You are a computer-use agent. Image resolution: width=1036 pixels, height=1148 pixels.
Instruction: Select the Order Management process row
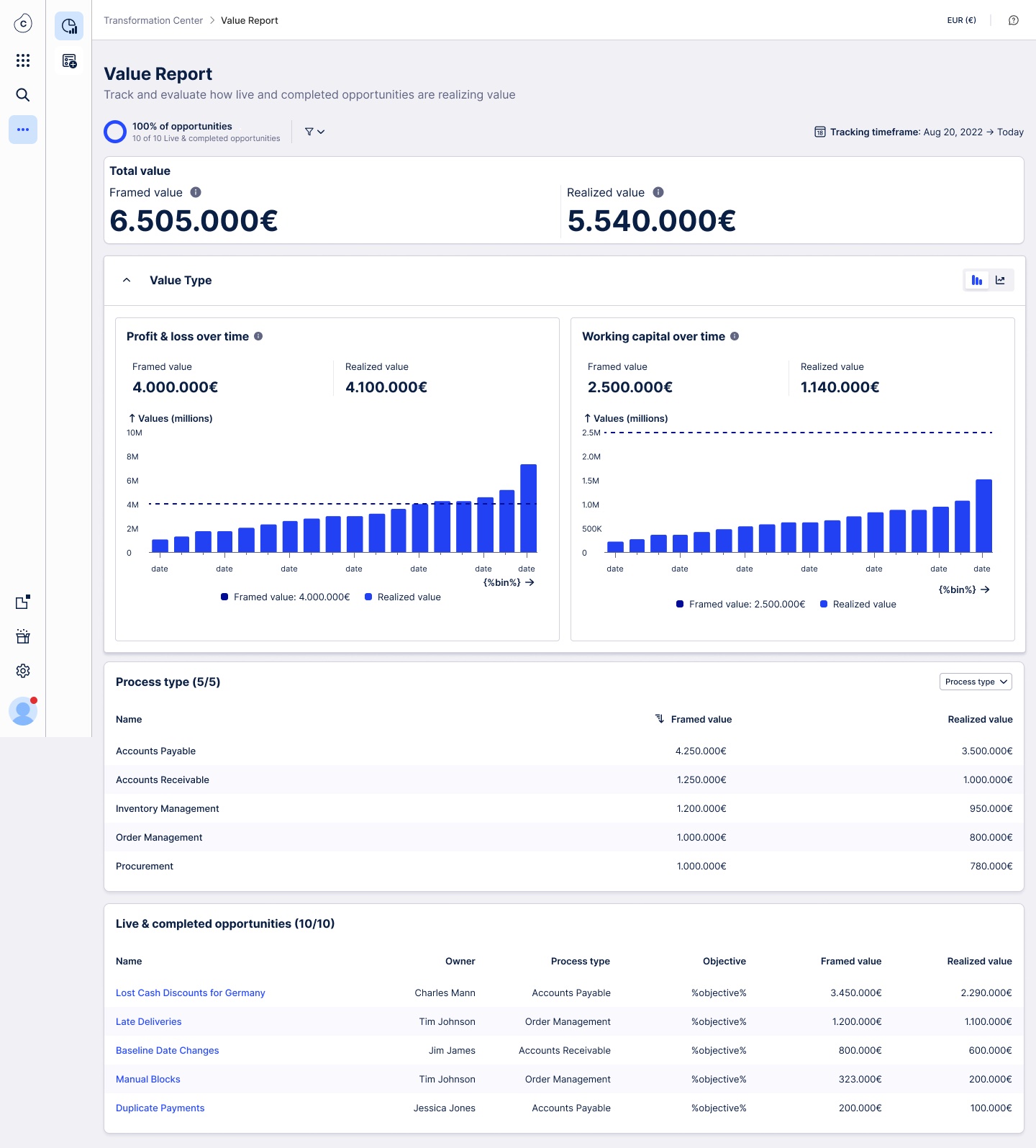click(x=564, y=837)
